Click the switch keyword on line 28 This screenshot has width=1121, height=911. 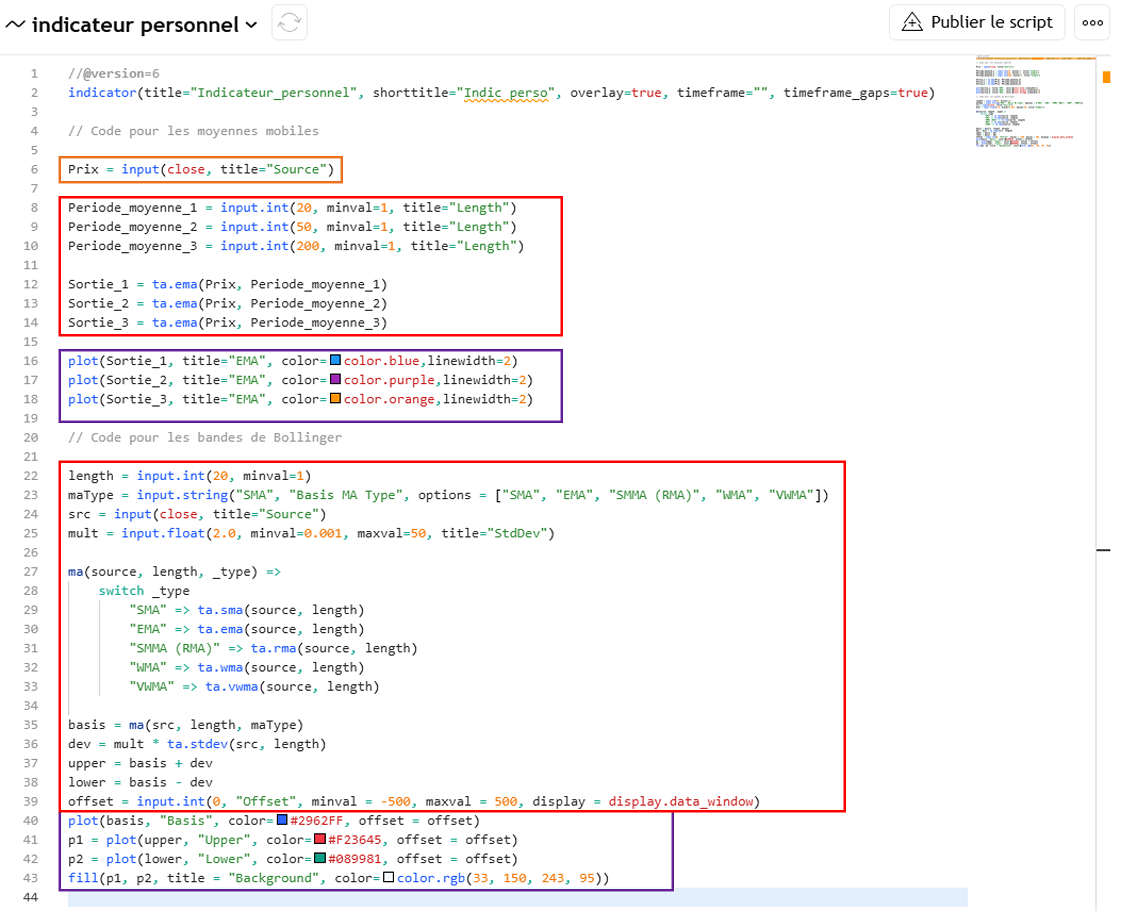[x=121, y=591]
